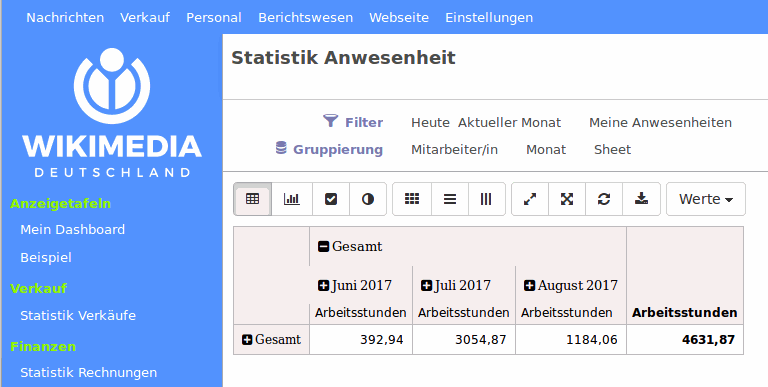The height and width of the screenshot is (387, 768).
Task: Click the checkmark box toolbar icon
Action: pos(331,199)
